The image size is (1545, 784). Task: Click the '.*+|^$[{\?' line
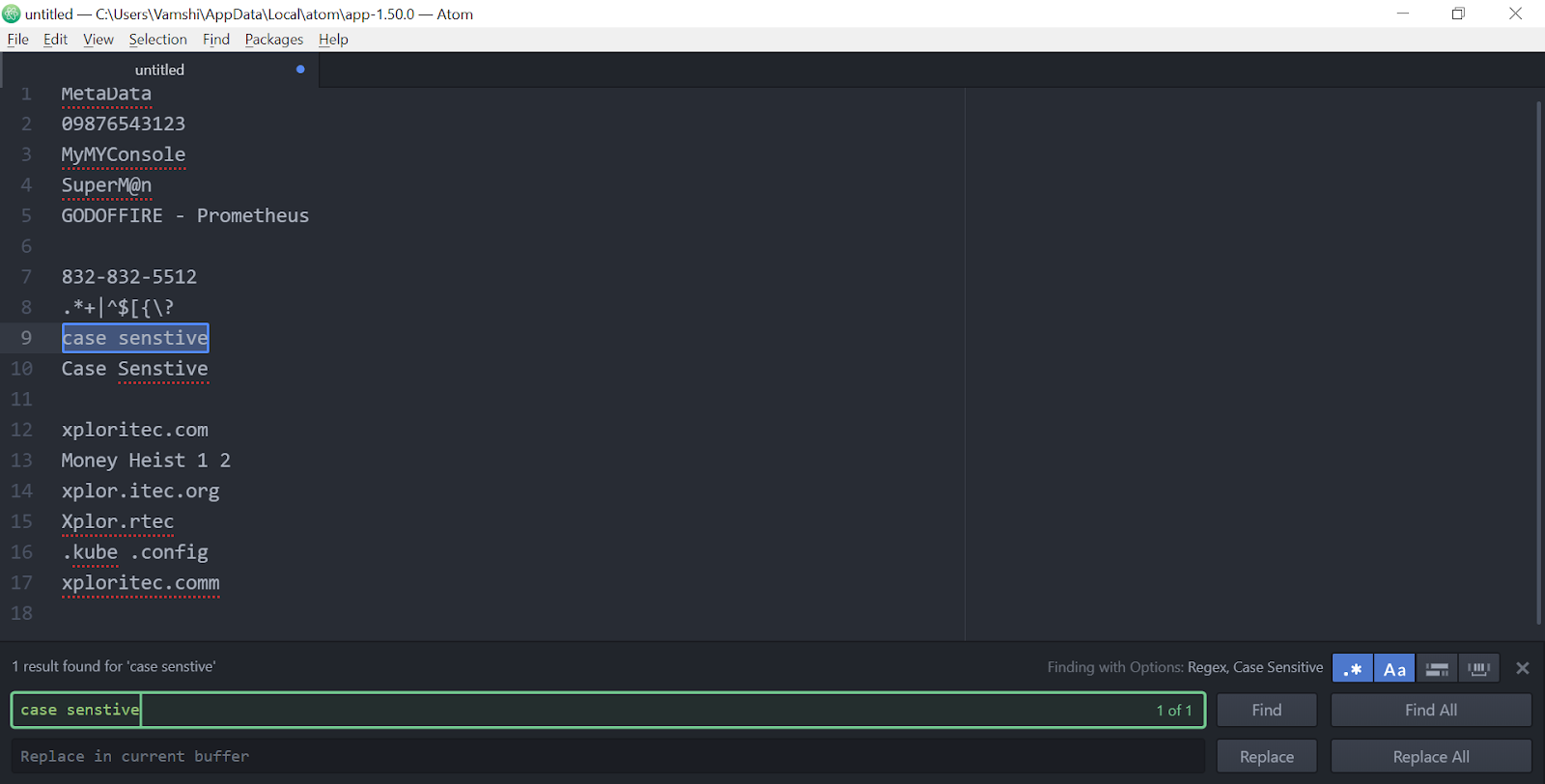click(118, 307)
